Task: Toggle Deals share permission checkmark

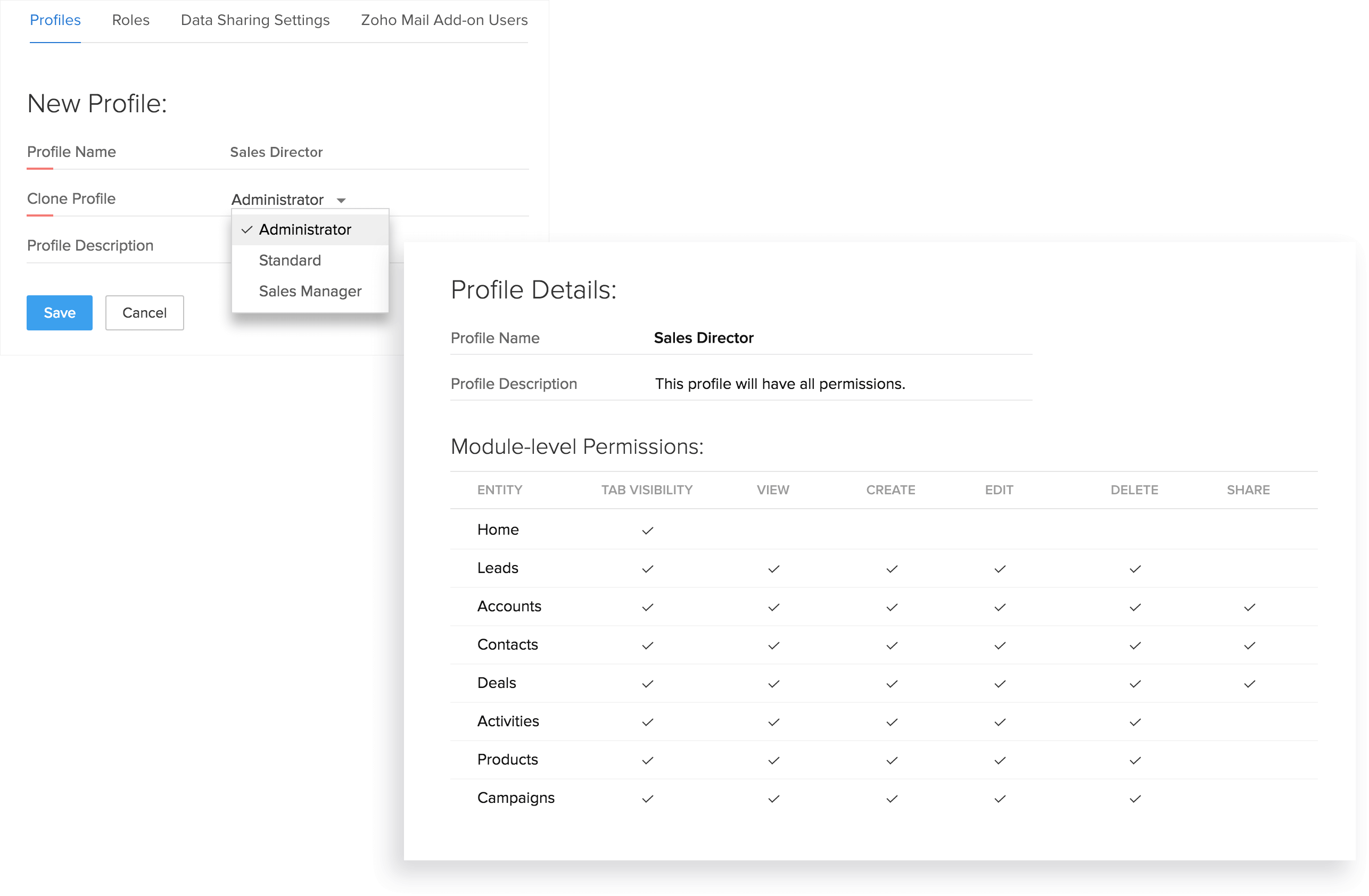Action: pyautogui.click(x=1249, y=684)
